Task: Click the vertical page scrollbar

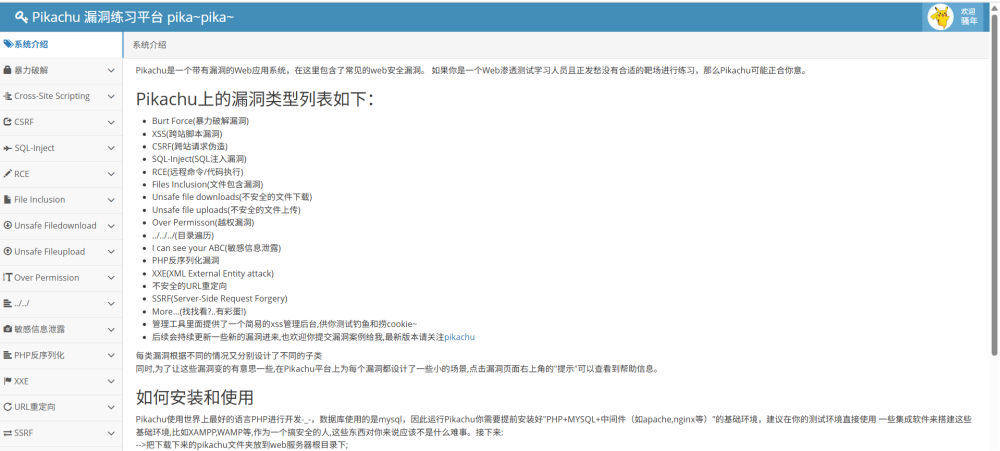Action: point(993,200)
